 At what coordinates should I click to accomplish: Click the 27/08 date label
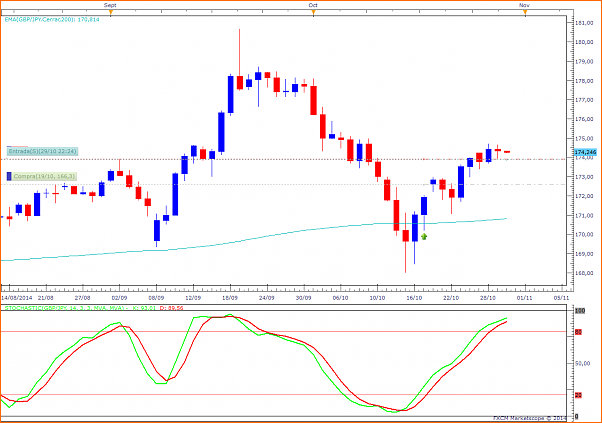[x=83, y=298]
